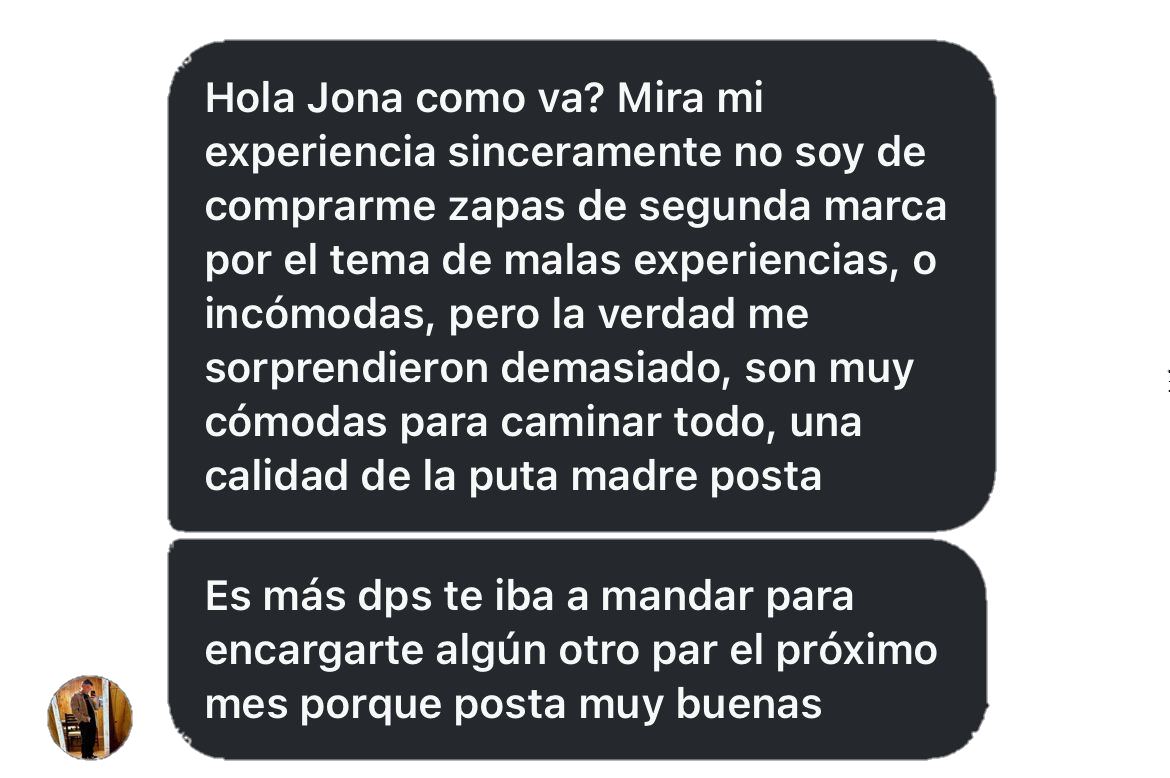Click the word 'buenas' ending the second message
The image size is (1170, 778).
pyautogui.click(x=748, y=704)
